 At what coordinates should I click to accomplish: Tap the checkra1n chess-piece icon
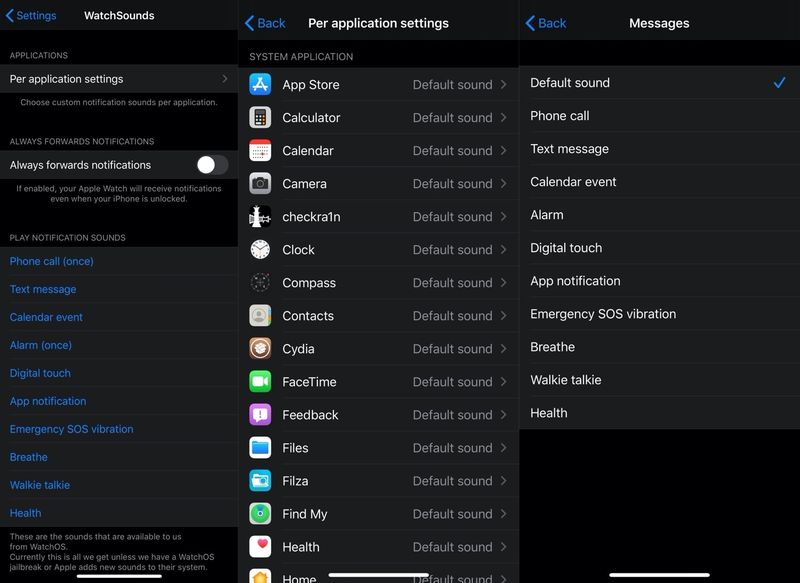[260, 217]
